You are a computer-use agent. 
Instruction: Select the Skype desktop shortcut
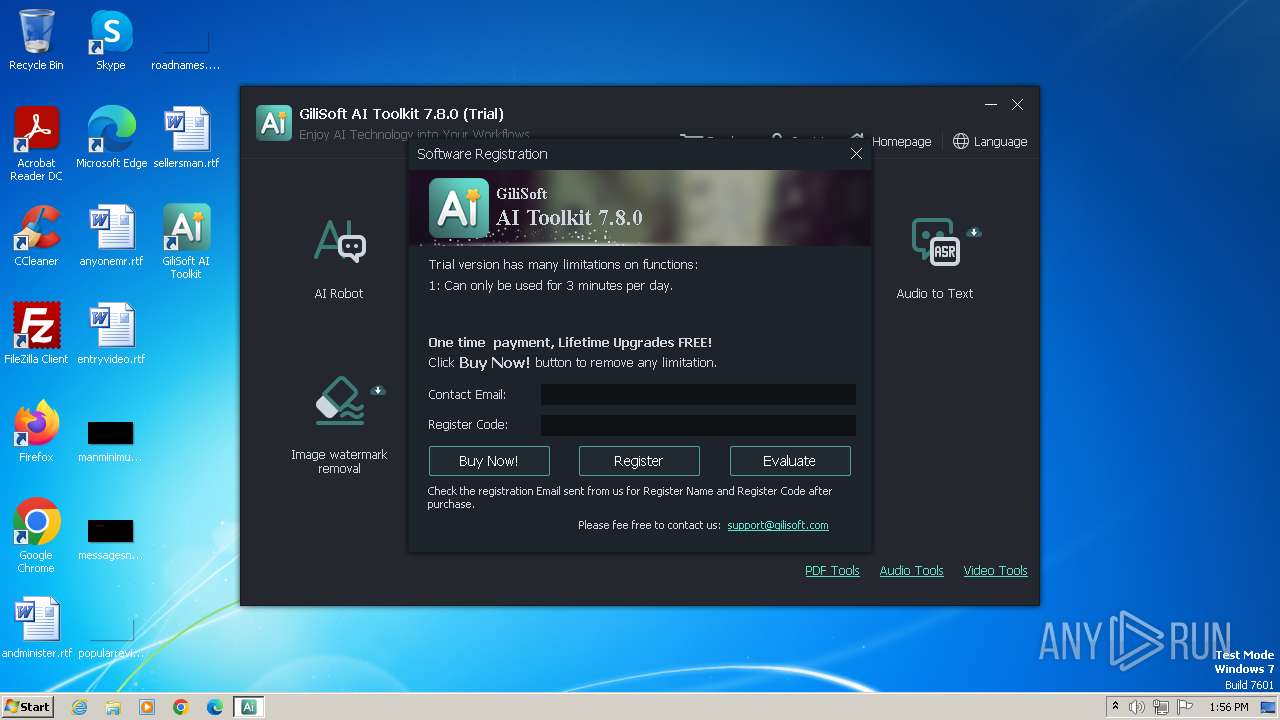(111, 40)
